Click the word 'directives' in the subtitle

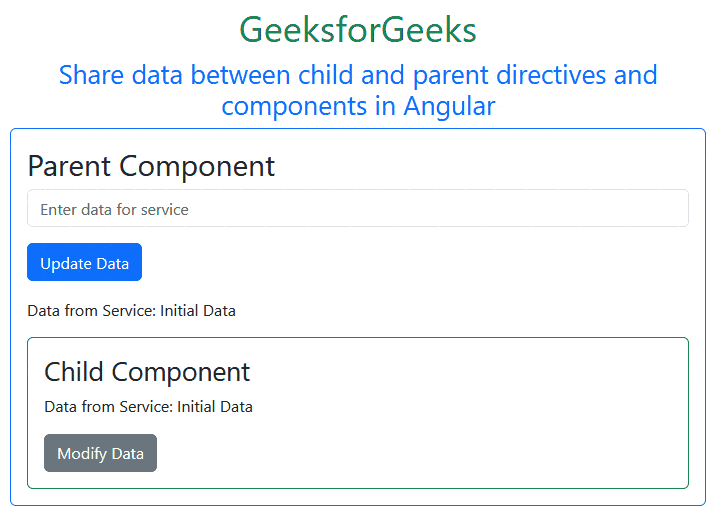pos(551,75)
